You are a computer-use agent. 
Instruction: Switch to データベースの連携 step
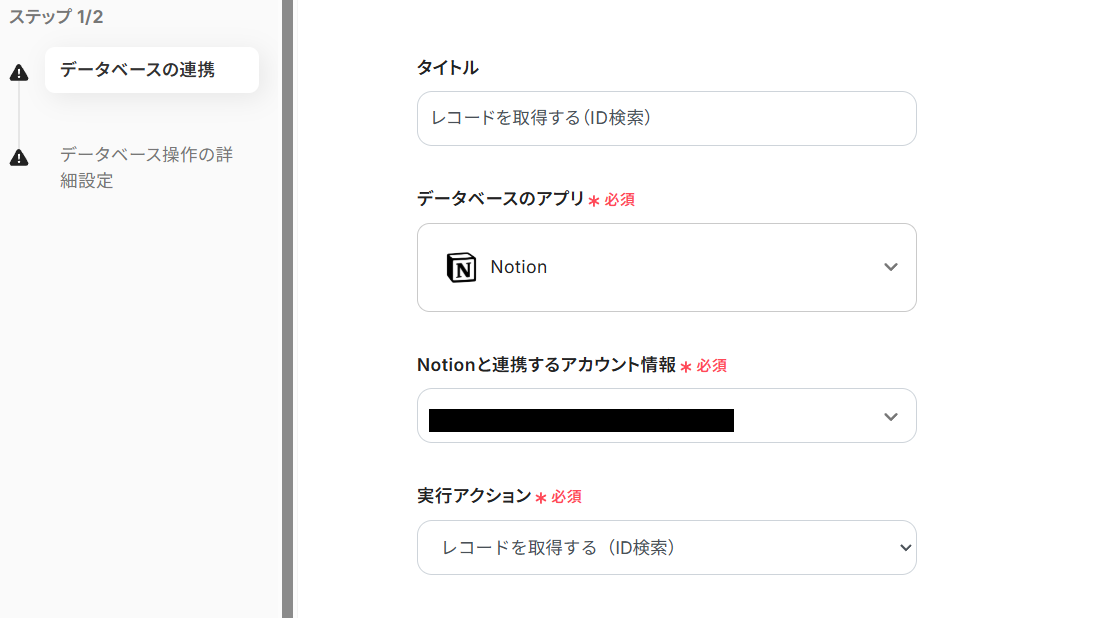click(151, 70)
